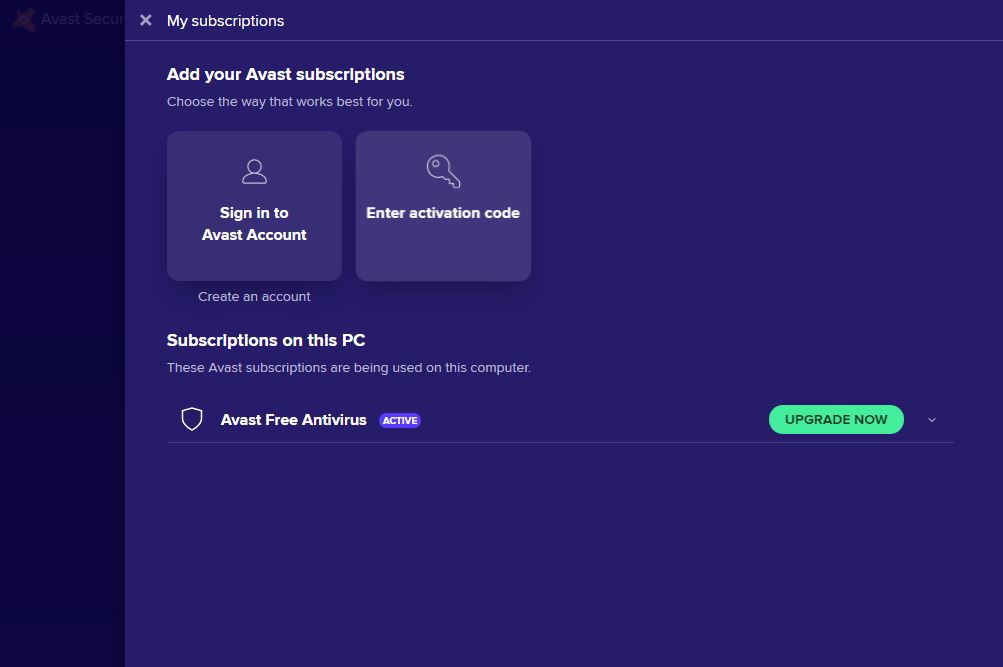Expand the Avast Free Antivirus subscription details
The width and height of the screenshot is (1003, 667).
(x=932, y=420)
